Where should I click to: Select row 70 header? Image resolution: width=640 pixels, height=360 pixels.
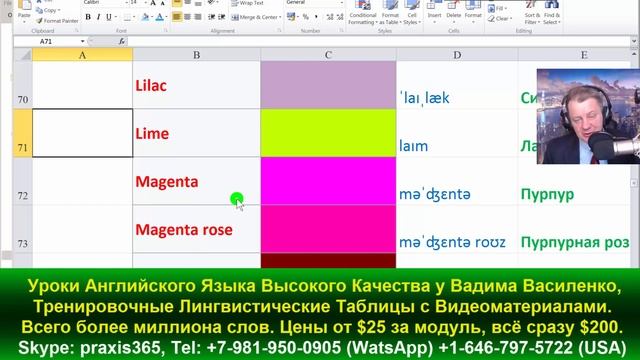pos(23,84)
